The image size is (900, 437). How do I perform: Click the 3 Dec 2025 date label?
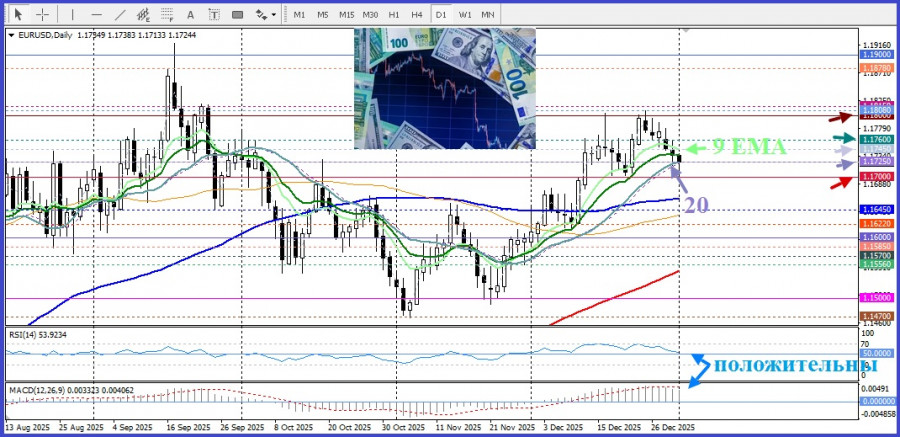point(563,428)
